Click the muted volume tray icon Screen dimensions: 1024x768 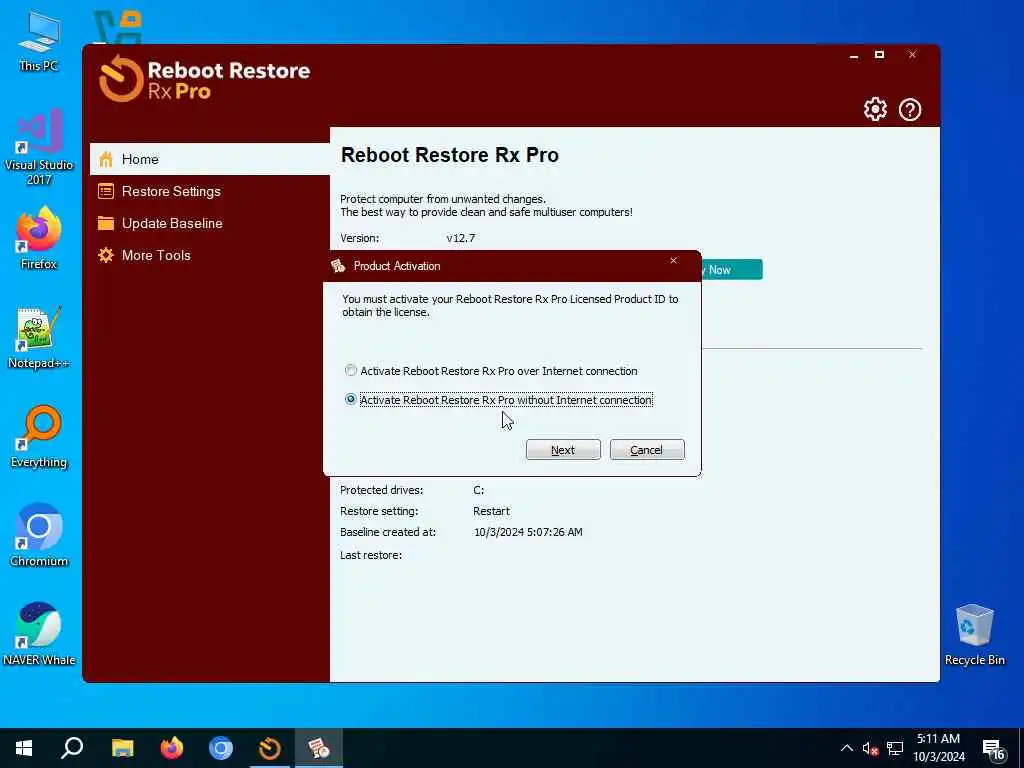point(870,749)
